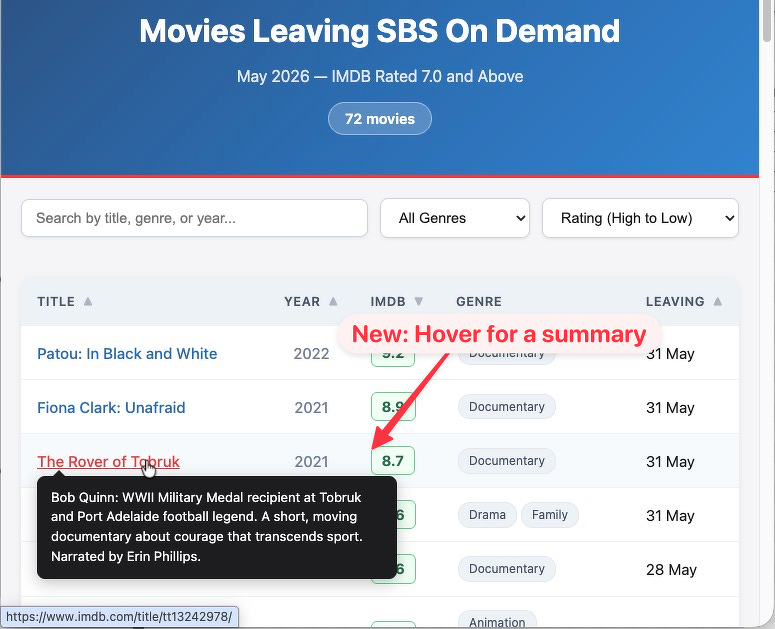Open the All Genres dropdown

(x=455, y=218)
